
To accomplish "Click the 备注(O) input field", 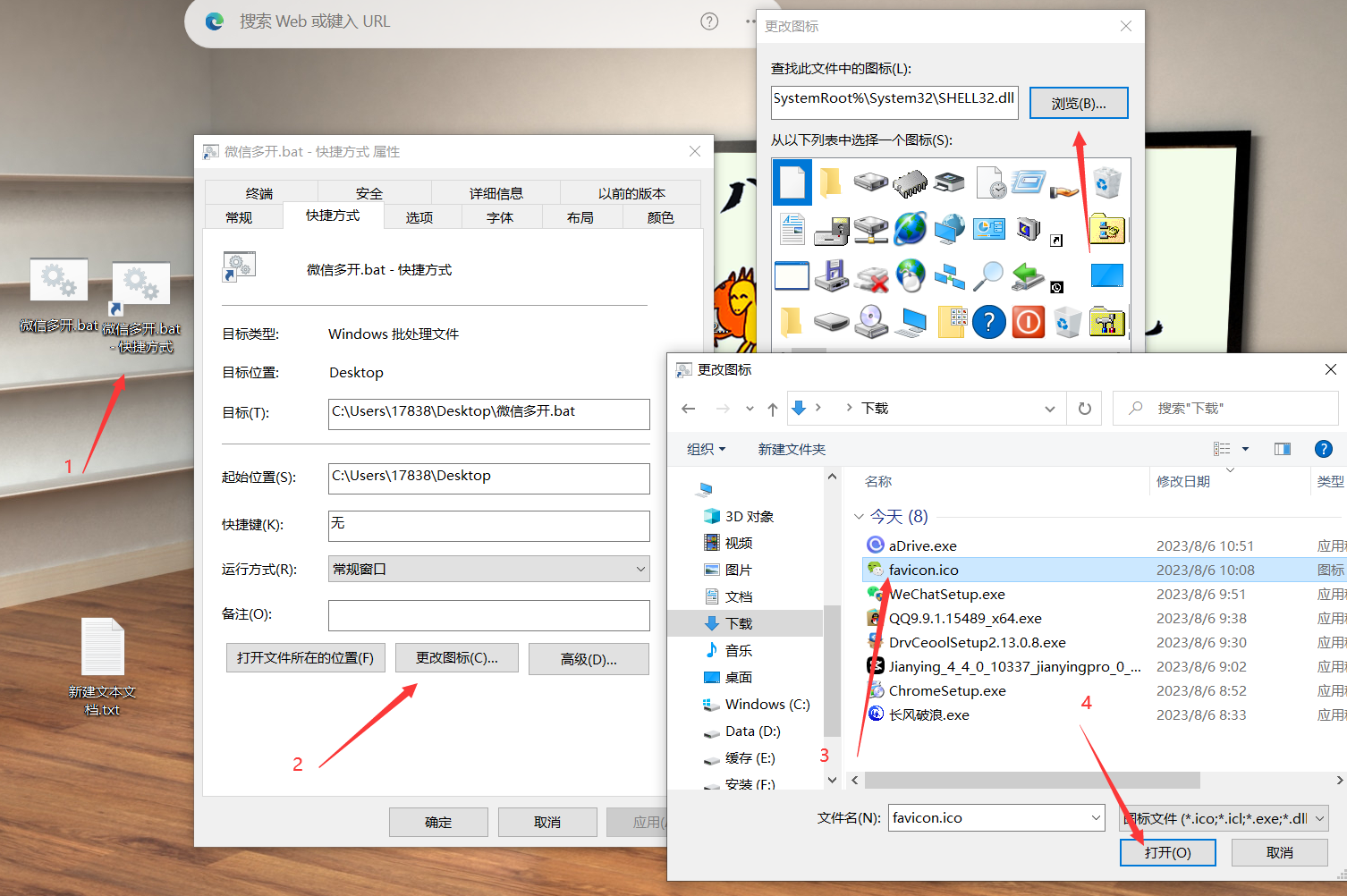I will pyautogui.click(x=489, y=615).
